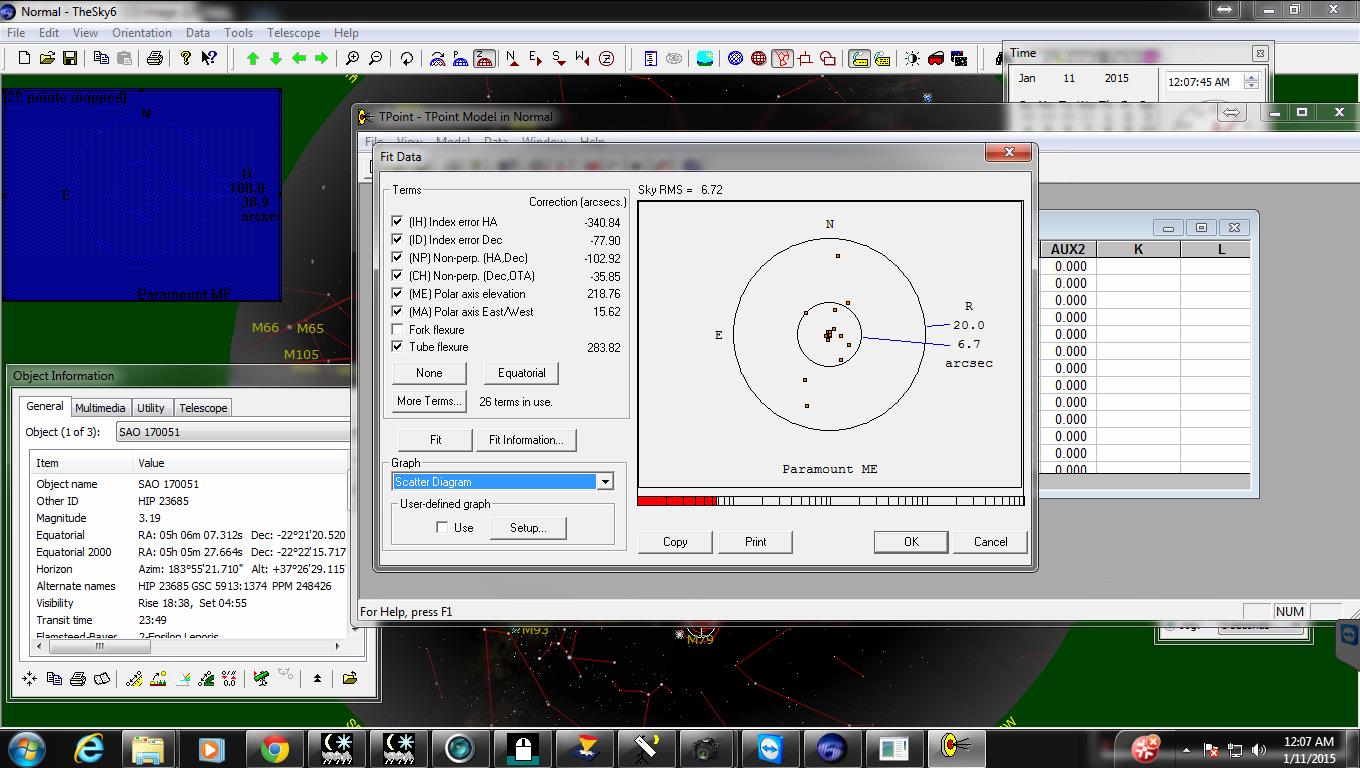Open the Scatter Diagram graph dropdown

coord(604,482)
